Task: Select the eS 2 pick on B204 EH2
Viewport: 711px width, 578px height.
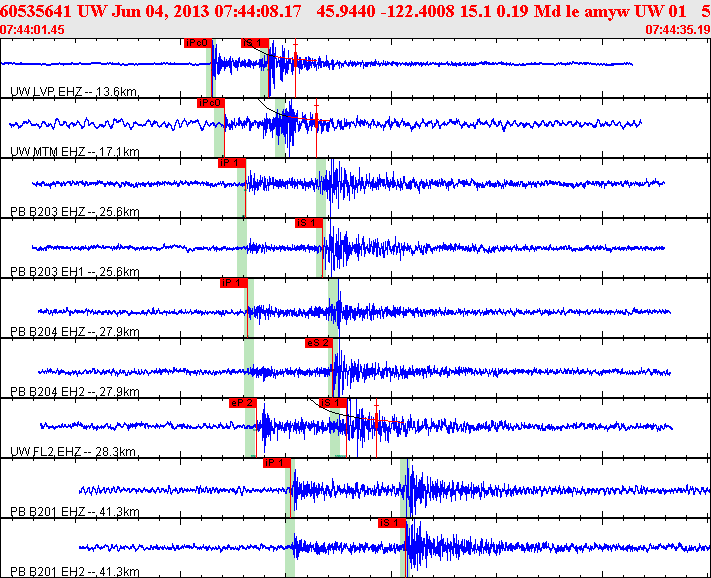Action: coord(319,343)
